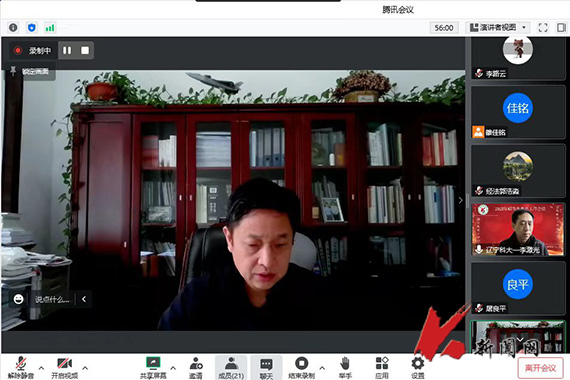The height and width of the screenshot is (380, 570).
Task: Pause the recording
Action: (67, 51)
